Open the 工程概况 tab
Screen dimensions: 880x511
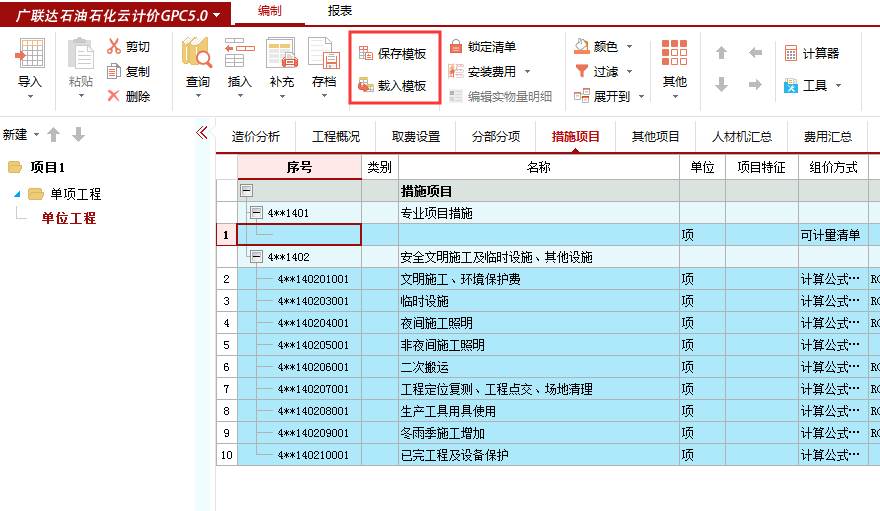pyautogui.click(x=336, y=136)
